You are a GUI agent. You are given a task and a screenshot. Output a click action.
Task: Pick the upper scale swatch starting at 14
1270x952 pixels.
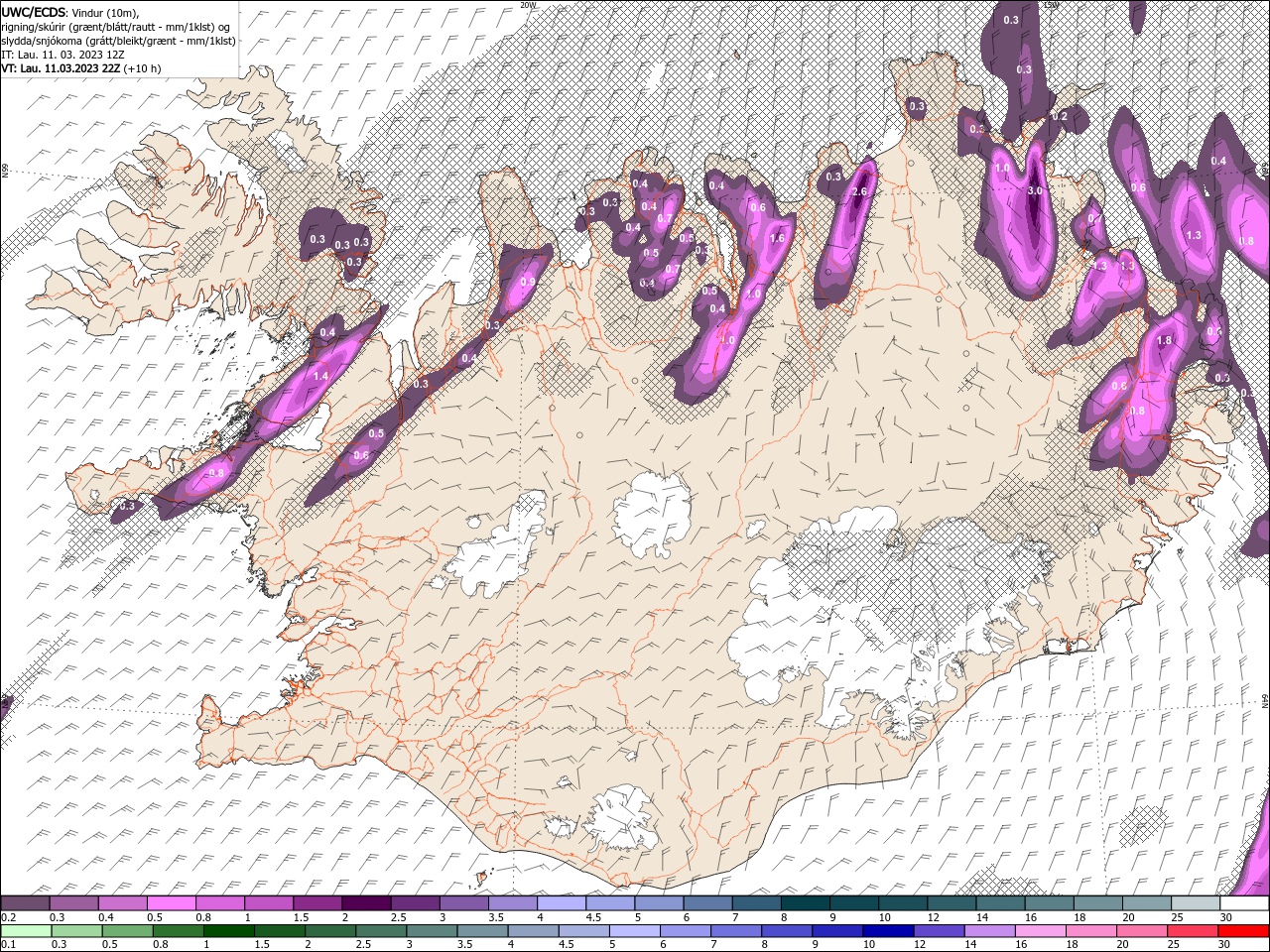1000,903
